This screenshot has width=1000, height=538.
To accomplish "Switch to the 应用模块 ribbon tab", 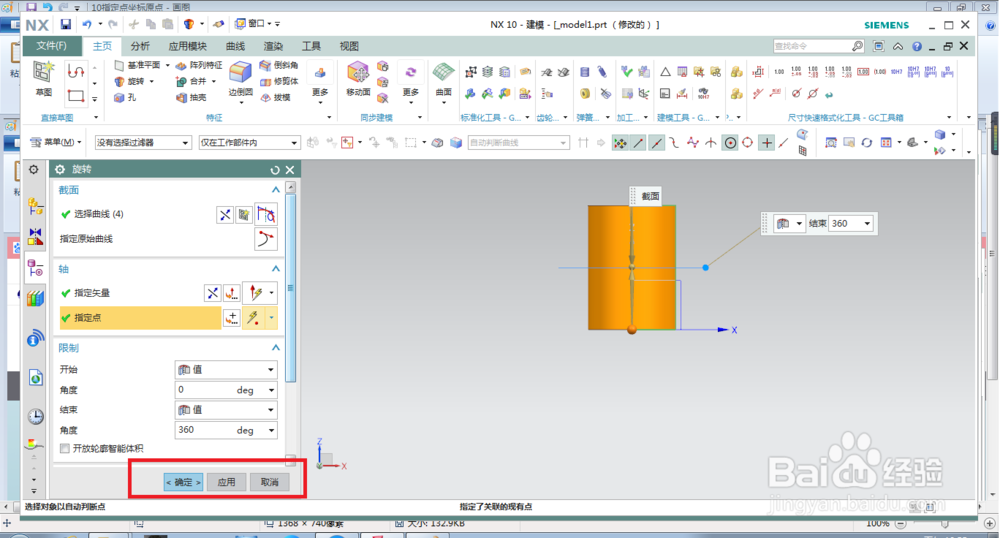I will click(x=188, y=46).
